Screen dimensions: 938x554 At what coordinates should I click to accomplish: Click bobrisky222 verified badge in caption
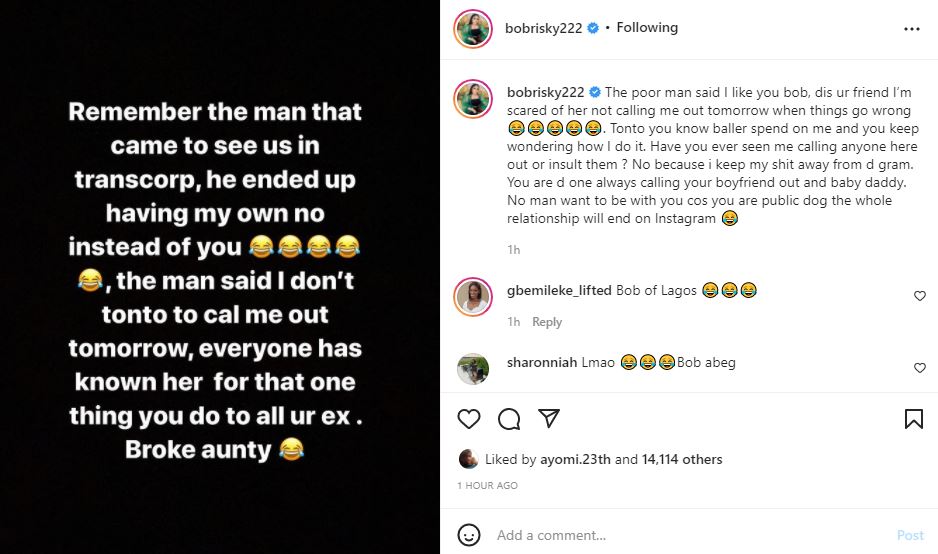[595, 90]
